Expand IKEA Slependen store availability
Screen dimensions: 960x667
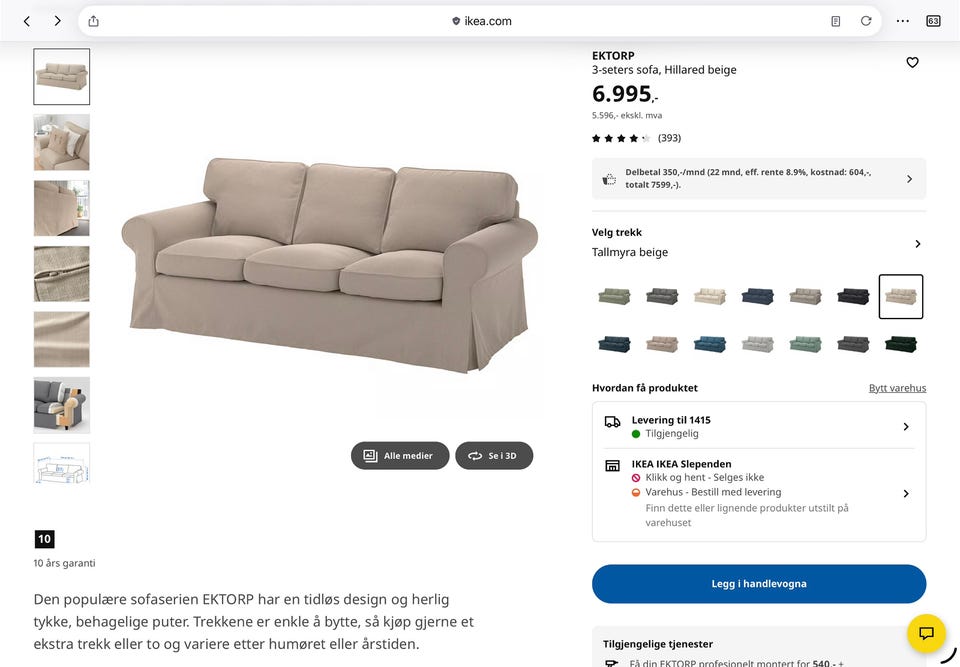pyautogui.click(x=759, y=493)
